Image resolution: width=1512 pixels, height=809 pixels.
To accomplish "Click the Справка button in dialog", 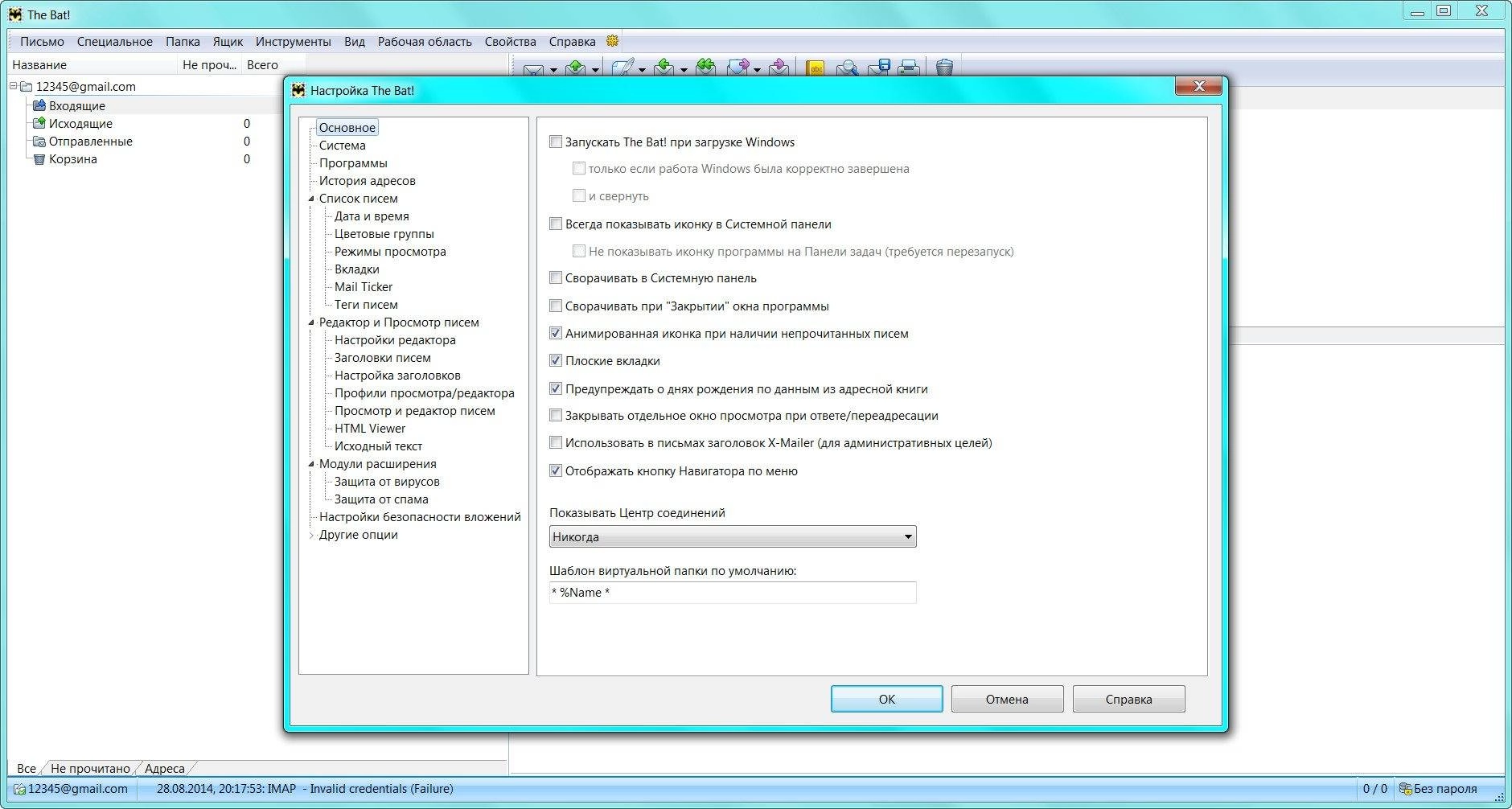I will pos(1128,699).
